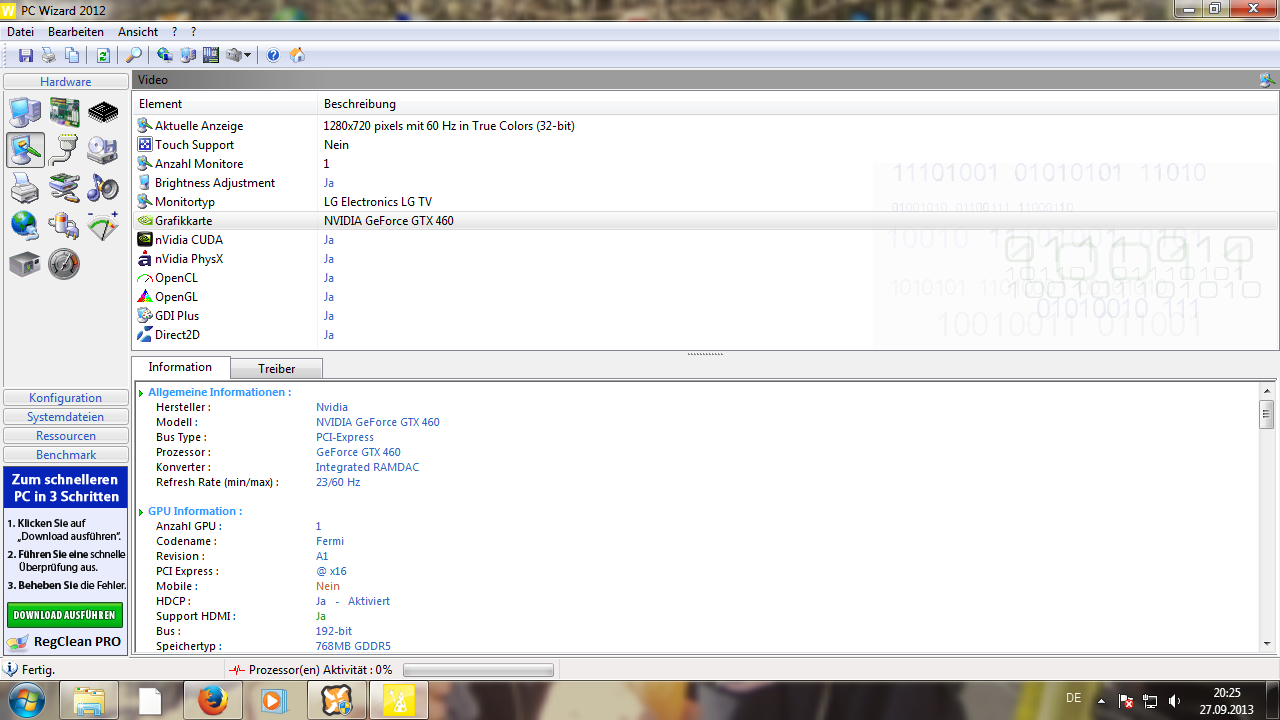
Task: Select the Aktuelle Anzeige row
Action: pyautogui.click(x=706, y=126)
